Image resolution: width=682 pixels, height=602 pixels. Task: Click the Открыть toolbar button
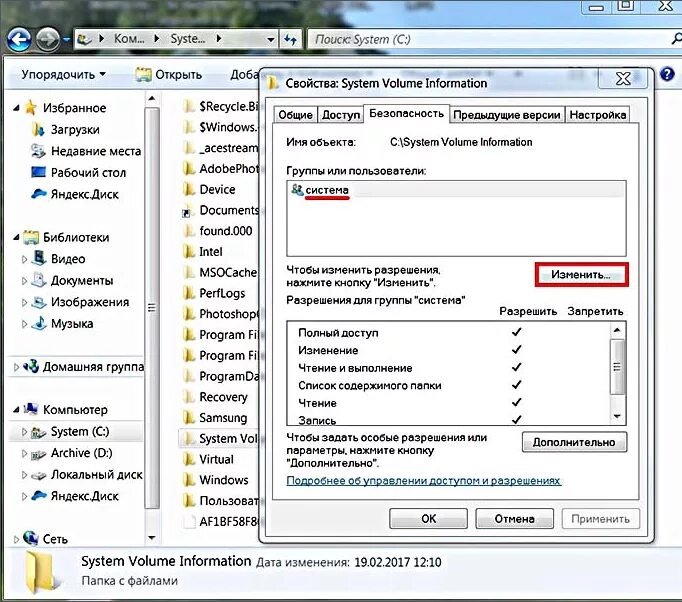pos(169,74)
